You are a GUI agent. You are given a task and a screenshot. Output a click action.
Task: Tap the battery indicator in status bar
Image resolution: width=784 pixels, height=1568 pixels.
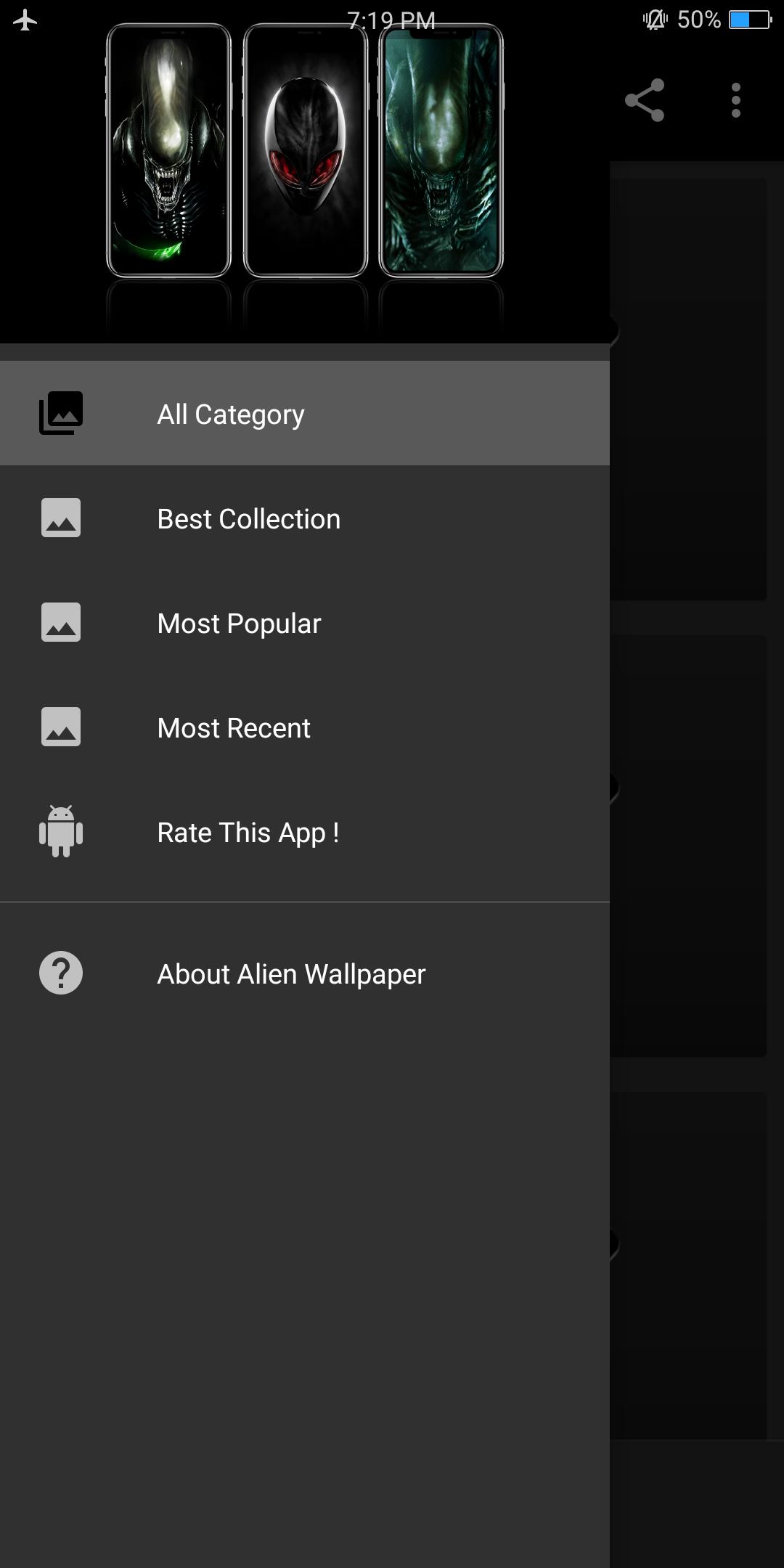coord(751,20)
